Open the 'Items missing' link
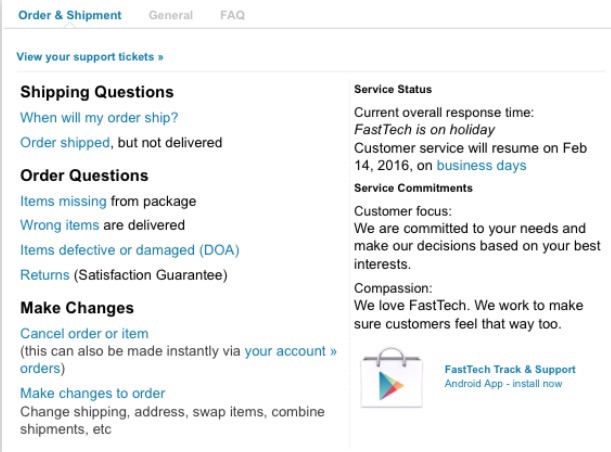The width and height of the screenshot is (611, 452). point(63,201)
